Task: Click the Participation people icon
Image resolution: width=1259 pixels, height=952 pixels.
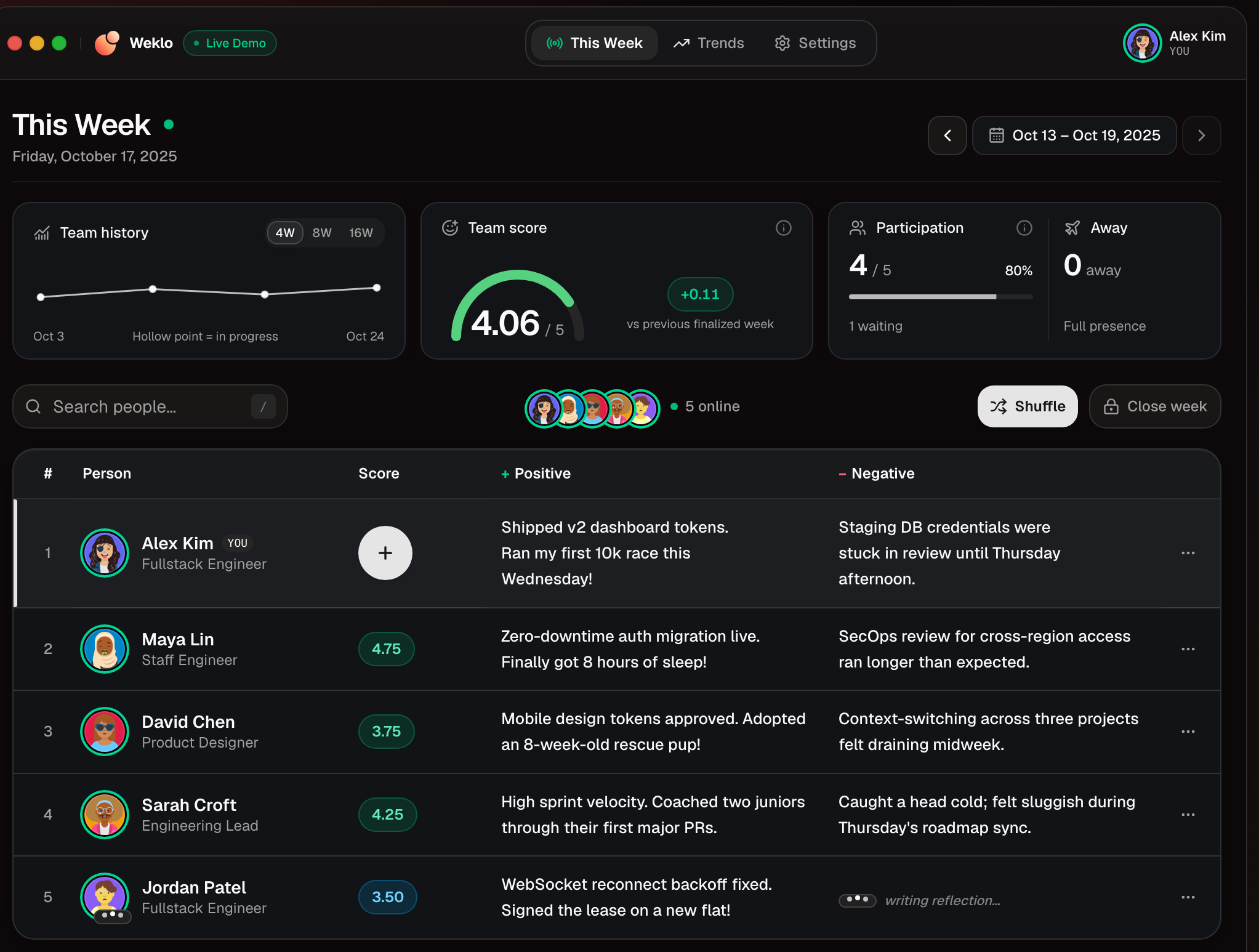Action: [x=858, y=228]
